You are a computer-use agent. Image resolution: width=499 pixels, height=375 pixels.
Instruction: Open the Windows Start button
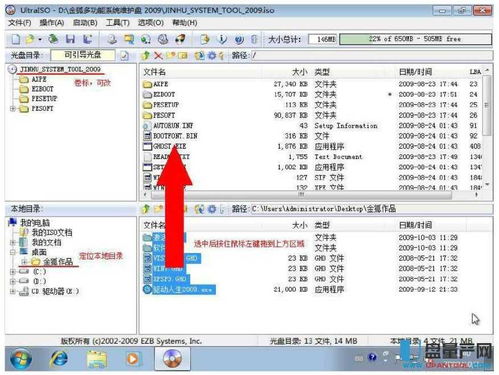coord(21,359)
